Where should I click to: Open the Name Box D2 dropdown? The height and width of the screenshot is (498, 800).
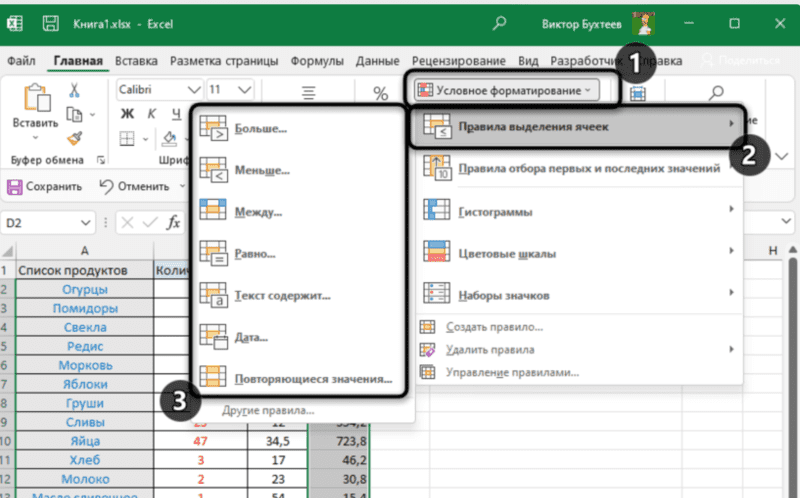(x=98, y=223)
